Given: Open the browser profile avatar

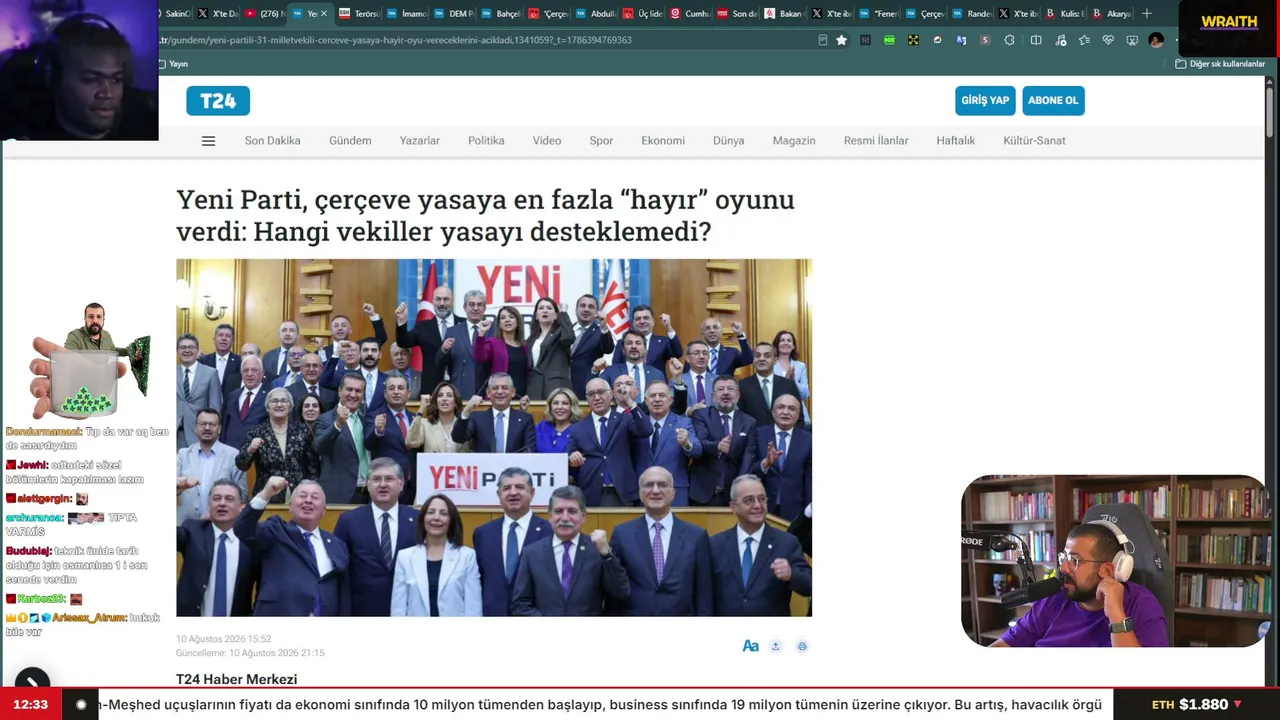Looking at the screenshot, I should (x=1156, y=40).
